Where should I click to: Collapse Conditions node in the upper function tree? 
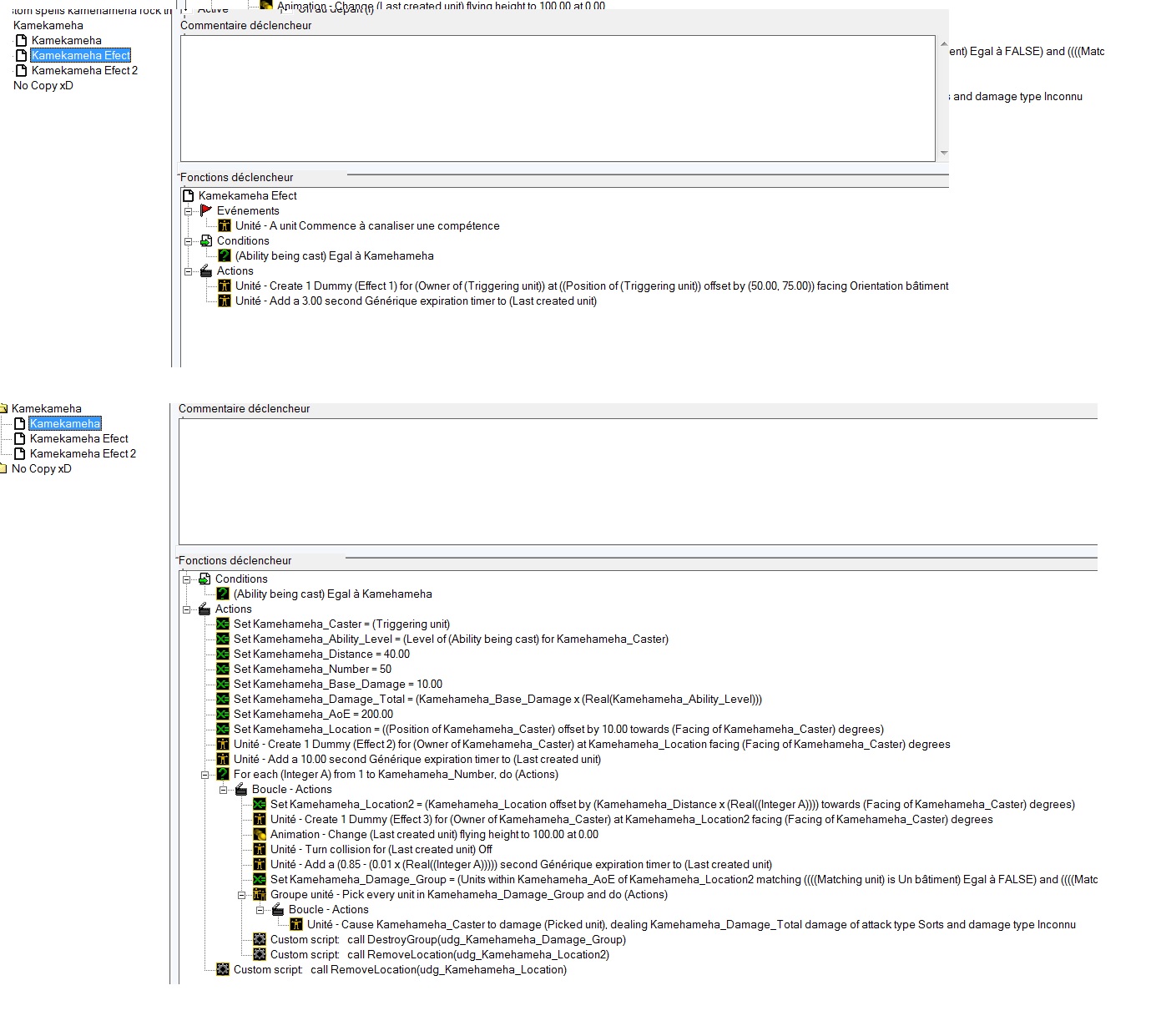189,241
